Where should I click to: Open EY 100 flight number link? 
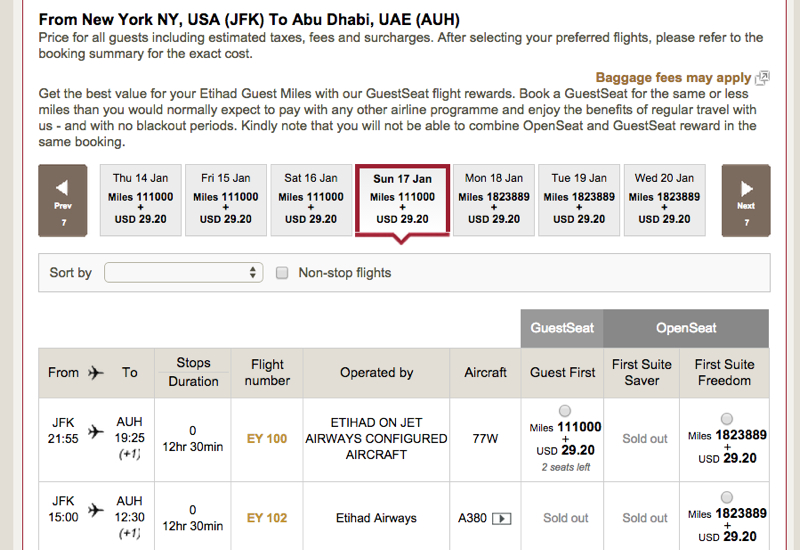[x=267, y=439]
